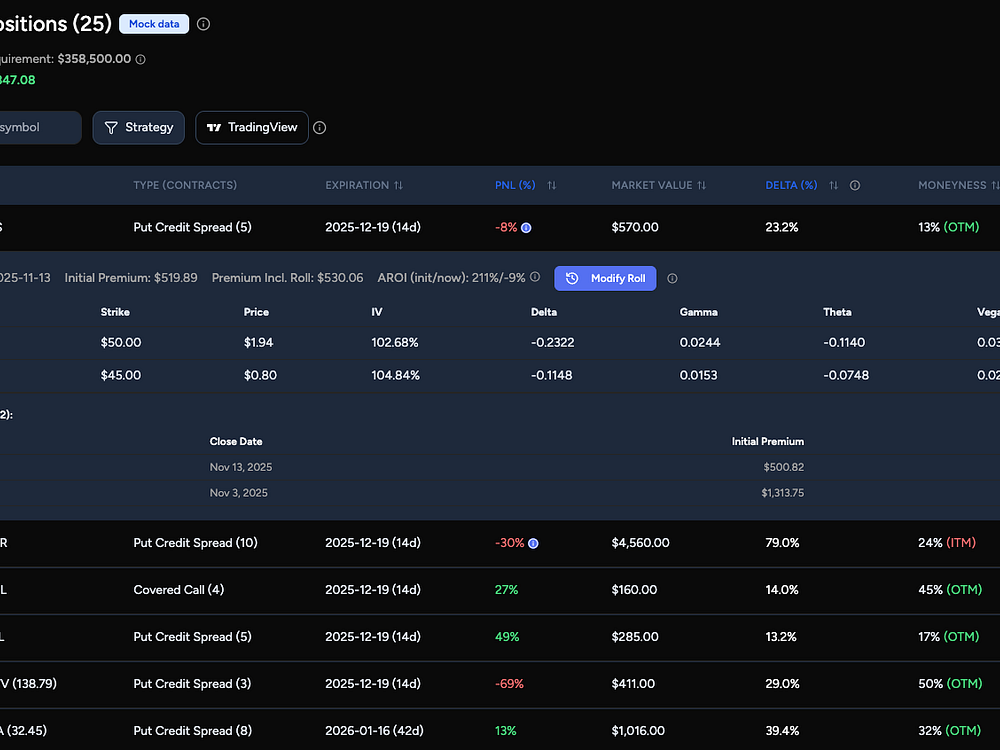Collapse the Put Credit Spread (5) $570.00 row
Screen dimensions: 1000x750
tap(500, 228)
